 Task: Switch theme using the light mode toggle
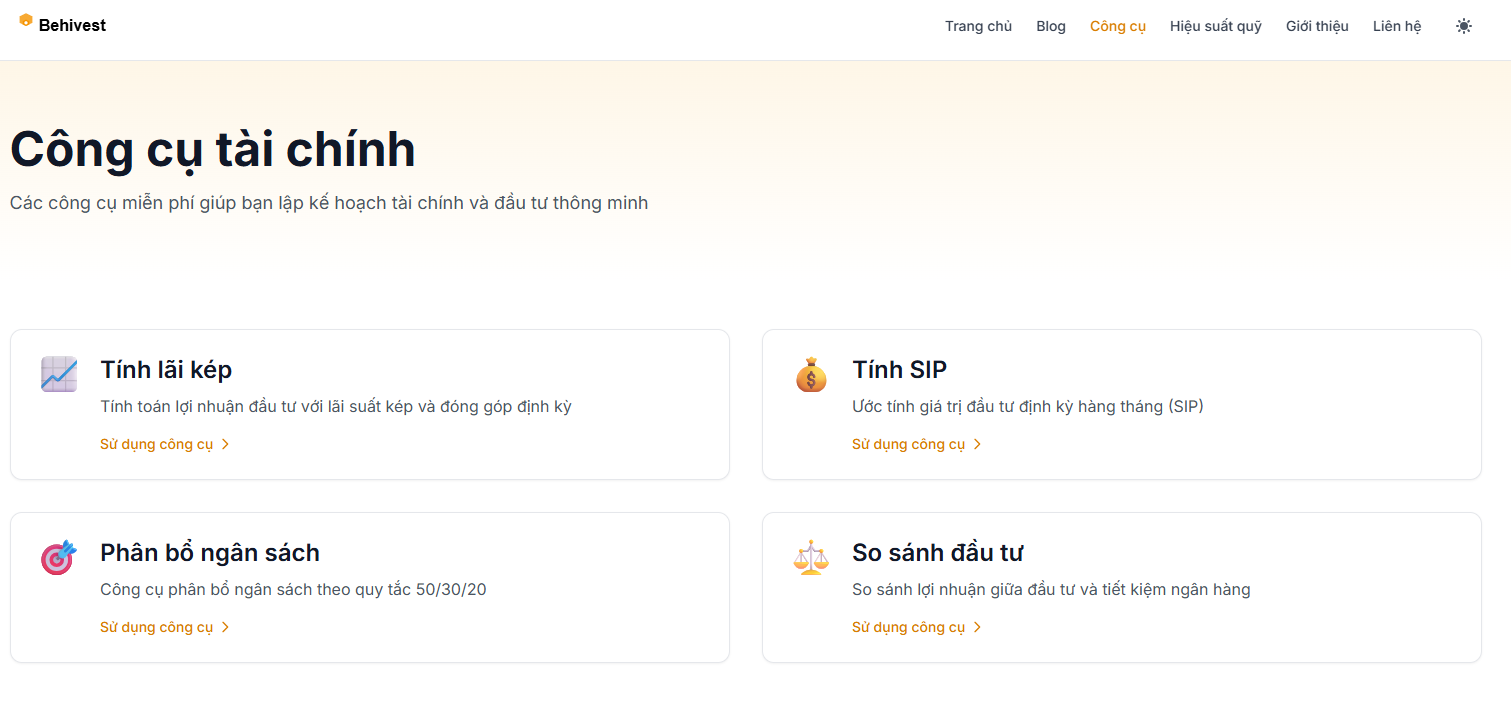point(1463,25)
